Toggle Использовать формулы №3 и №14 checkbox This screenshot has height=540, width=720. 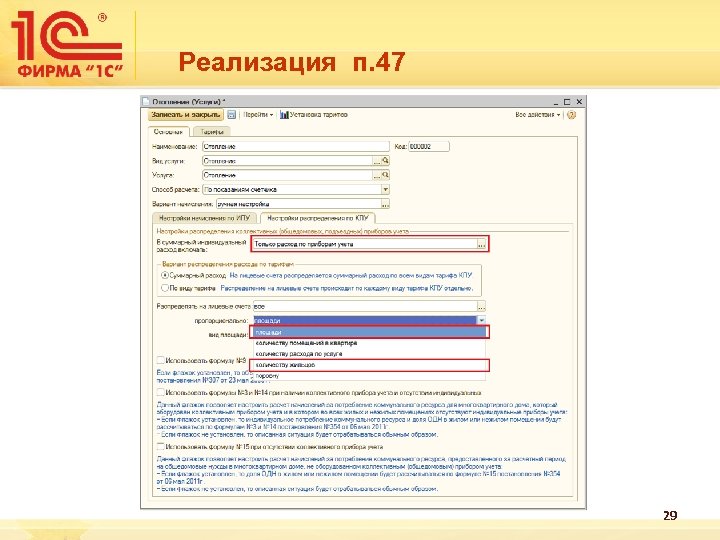click(160, 393)
